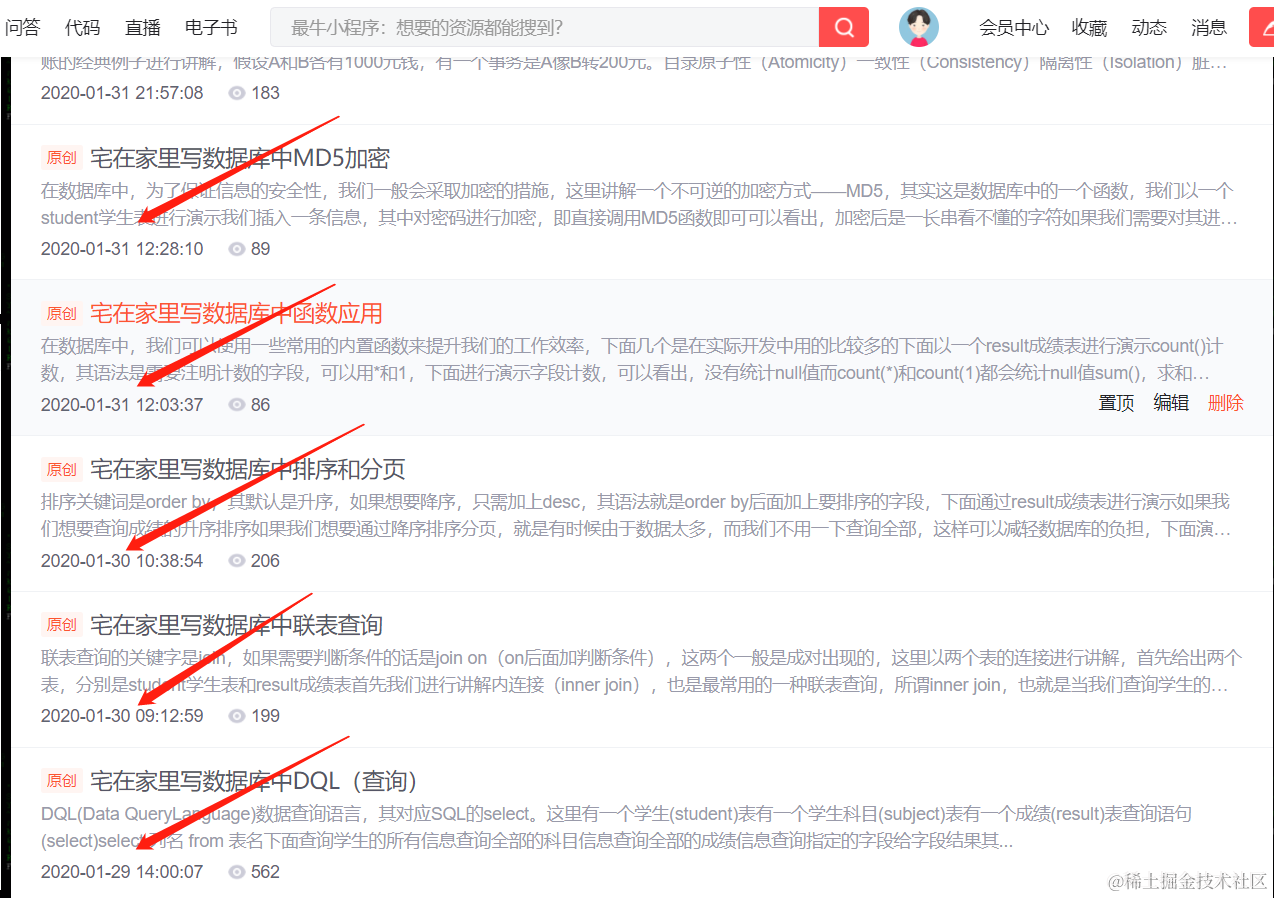
Task: Click view count 86
Action: (x=260, y=405)
